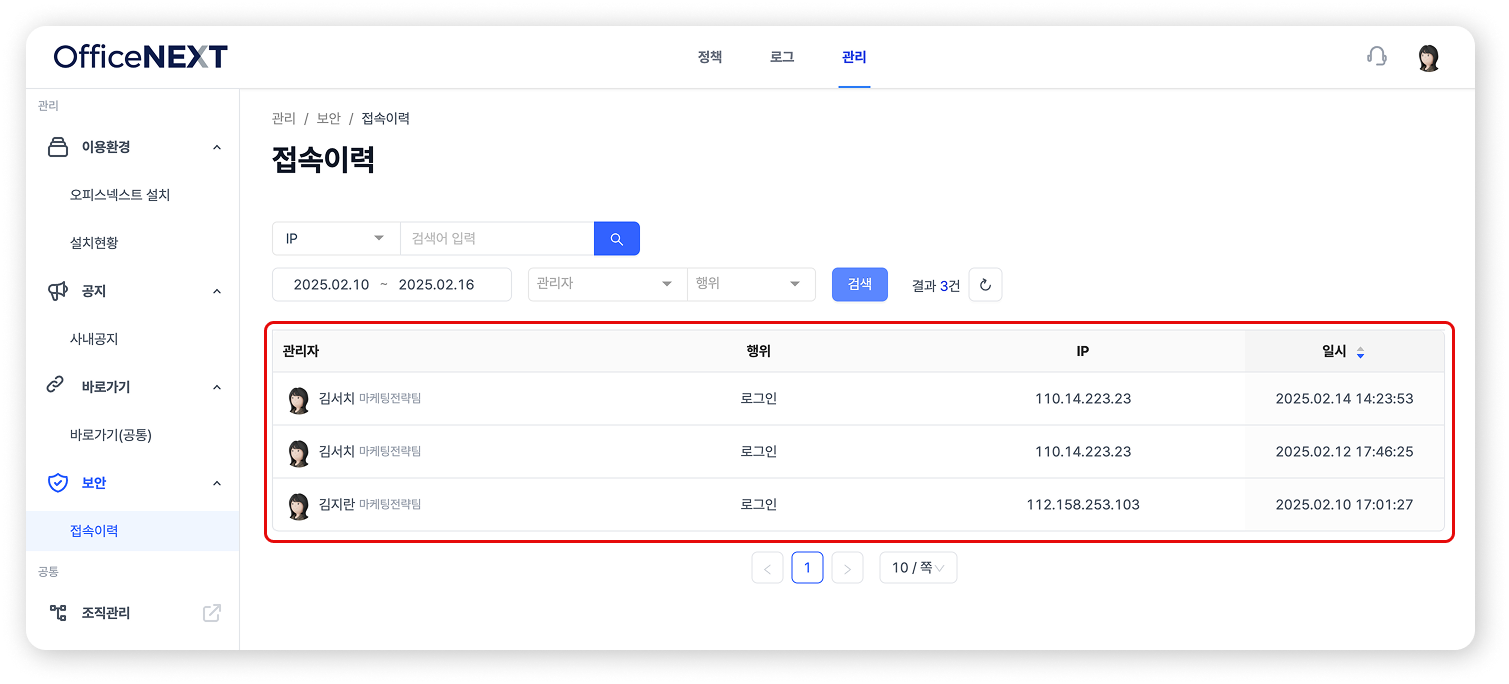Click the 보안 shield icon
The width and height of the screenshot is (1509, 684).
pyautogui.click(x=58, y=483)
